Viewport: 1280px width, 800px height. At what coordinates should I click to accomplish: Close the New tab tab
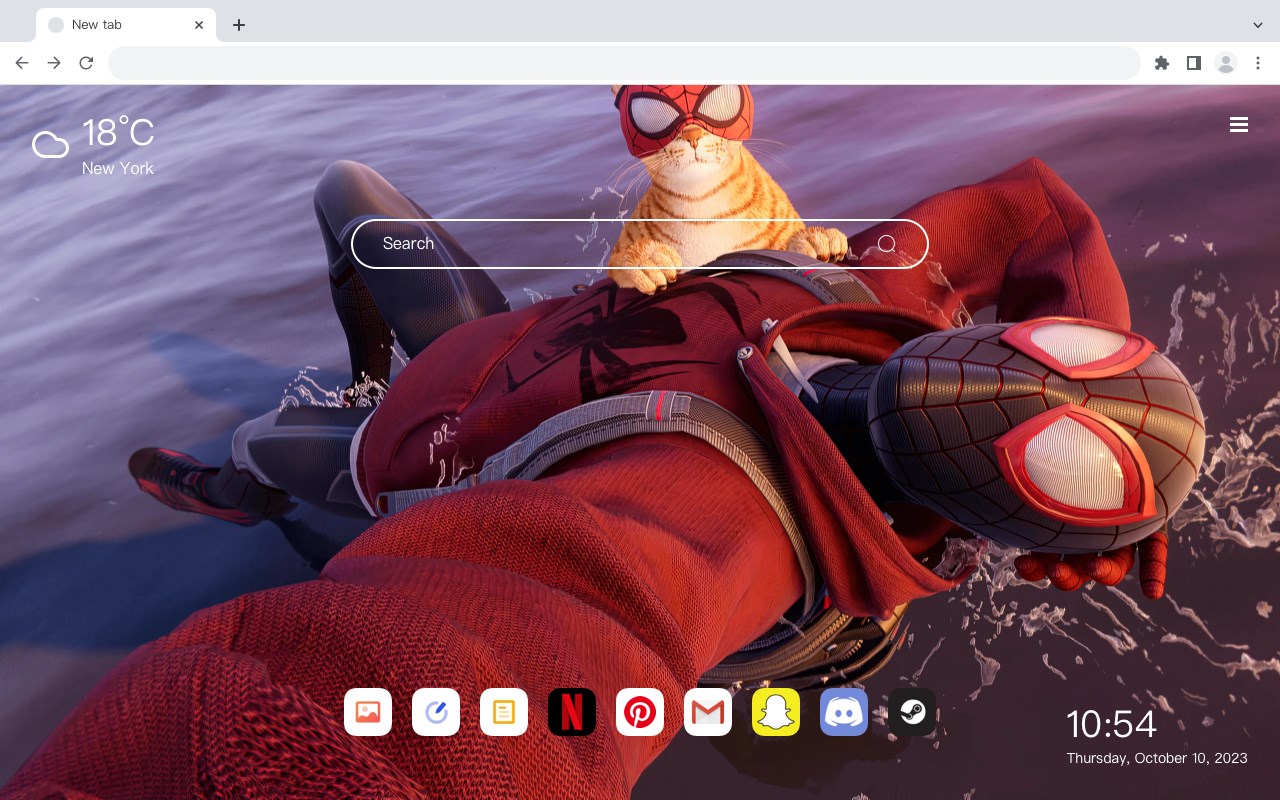(199, 25)
